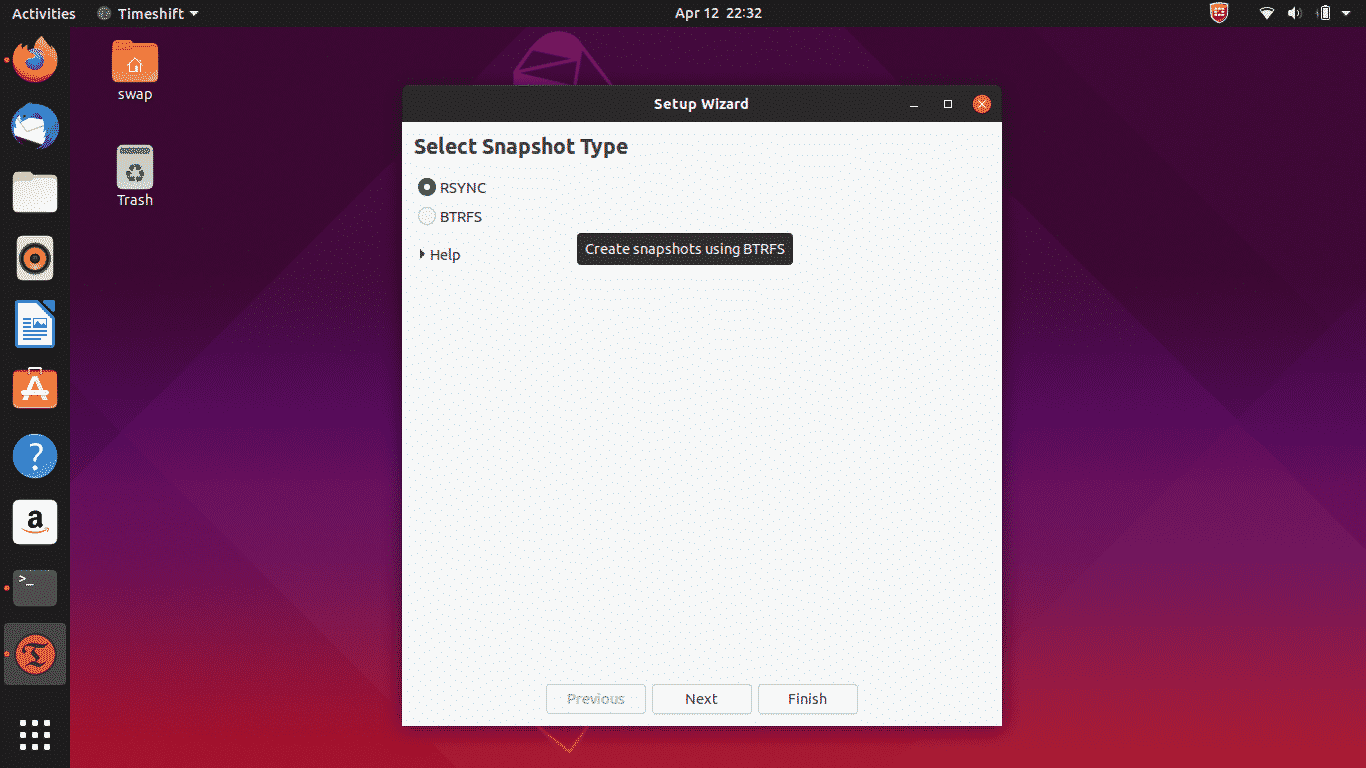The height and width of the screenshot is (768, 1366).
Task: Open the Help icon in dock
Action: (x=35, y=456)
